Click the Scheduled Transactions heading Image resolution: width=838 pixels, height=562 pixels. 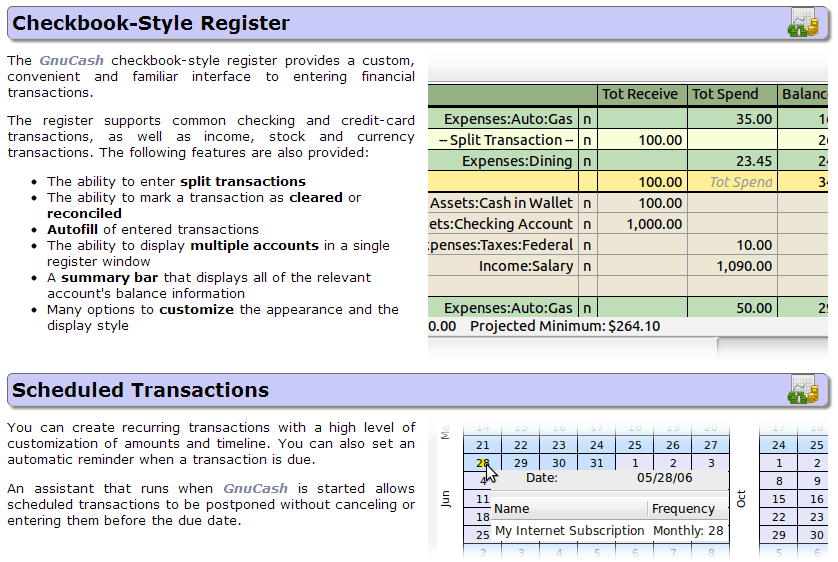(x=141, y=390)
